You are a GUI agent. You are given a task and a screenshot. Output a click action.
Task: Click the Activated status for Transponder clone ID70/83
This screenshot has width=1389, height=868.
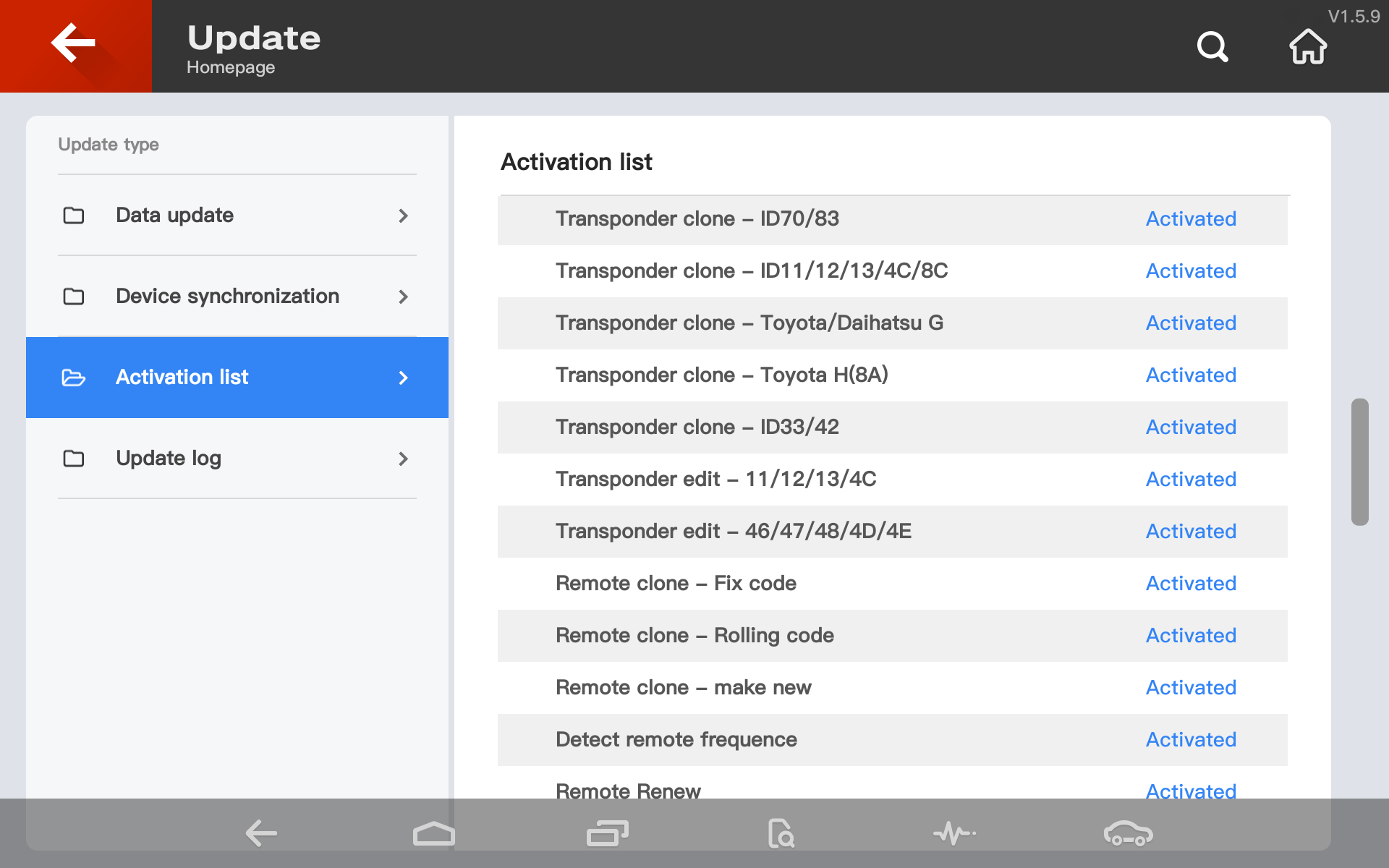[x=1191, y=218]
